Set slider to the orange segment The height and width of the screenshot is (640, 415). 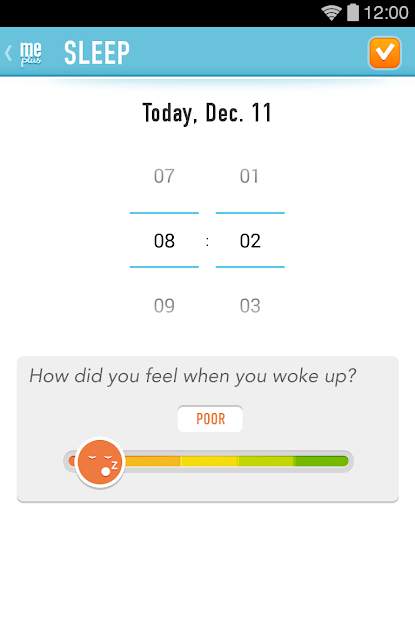click(x=153, y=461)
